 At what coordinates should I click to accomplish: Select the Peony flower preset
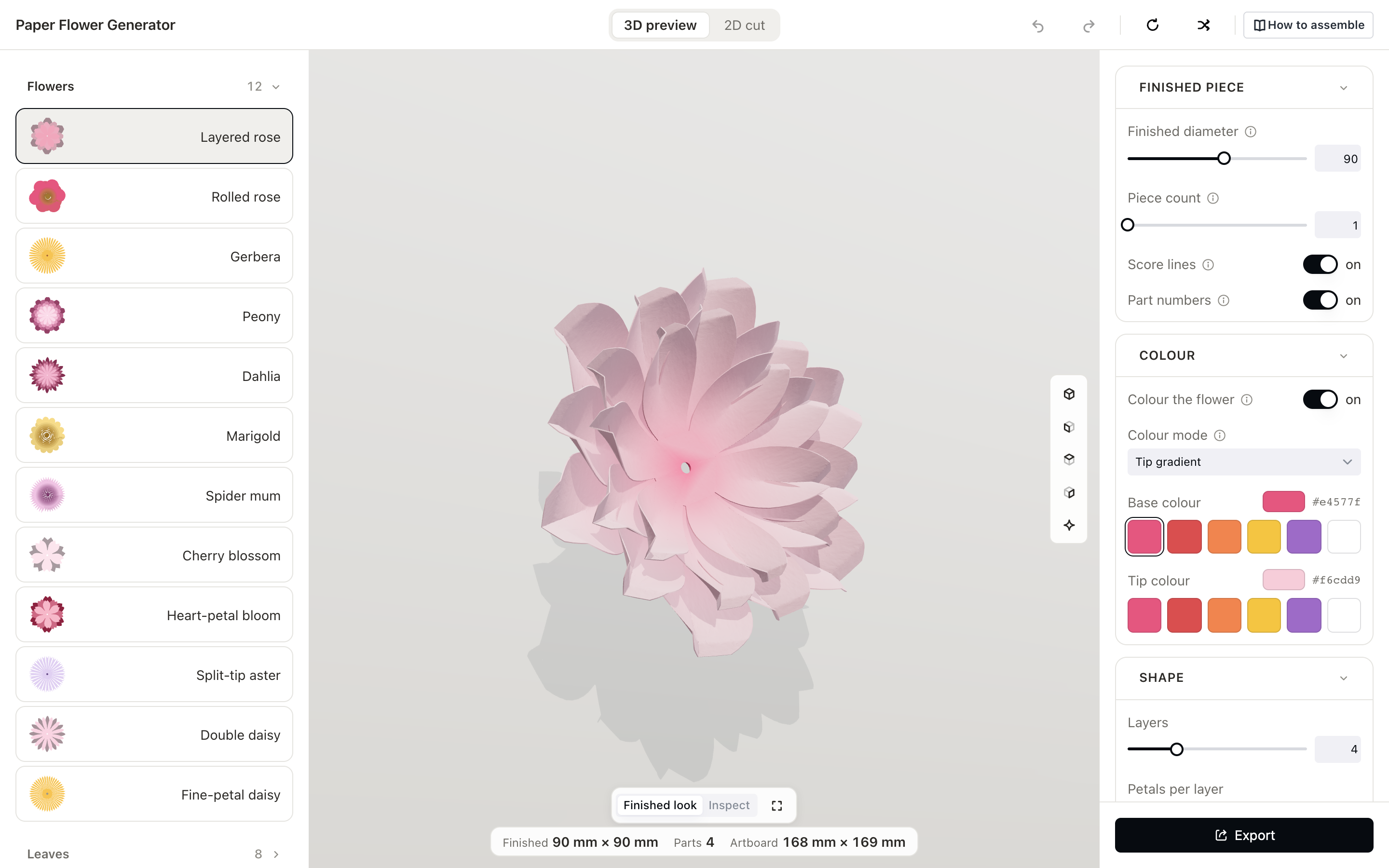click(154, 315)
